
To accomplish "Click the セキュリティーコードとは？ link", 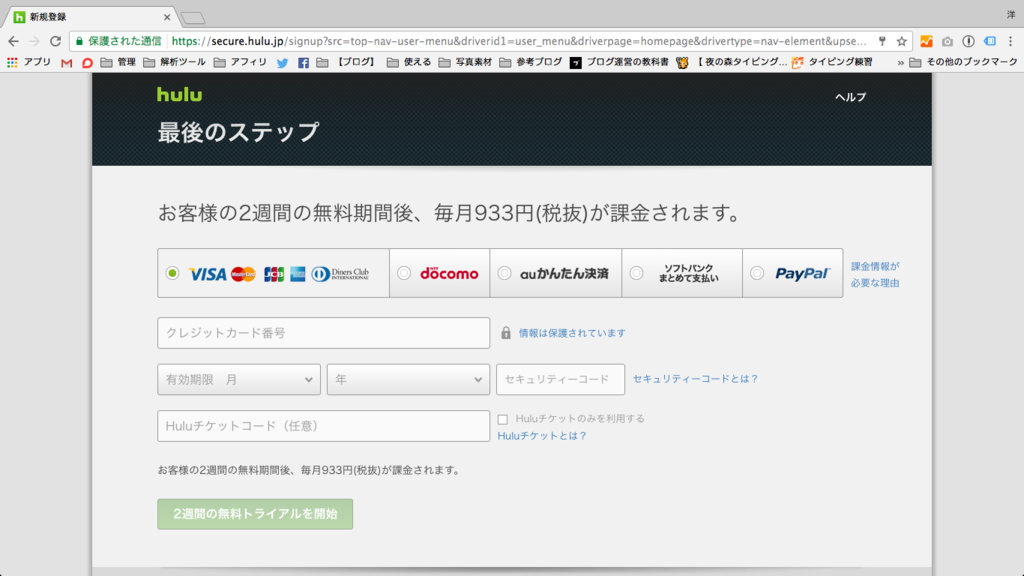I will [x=696, y=379].
